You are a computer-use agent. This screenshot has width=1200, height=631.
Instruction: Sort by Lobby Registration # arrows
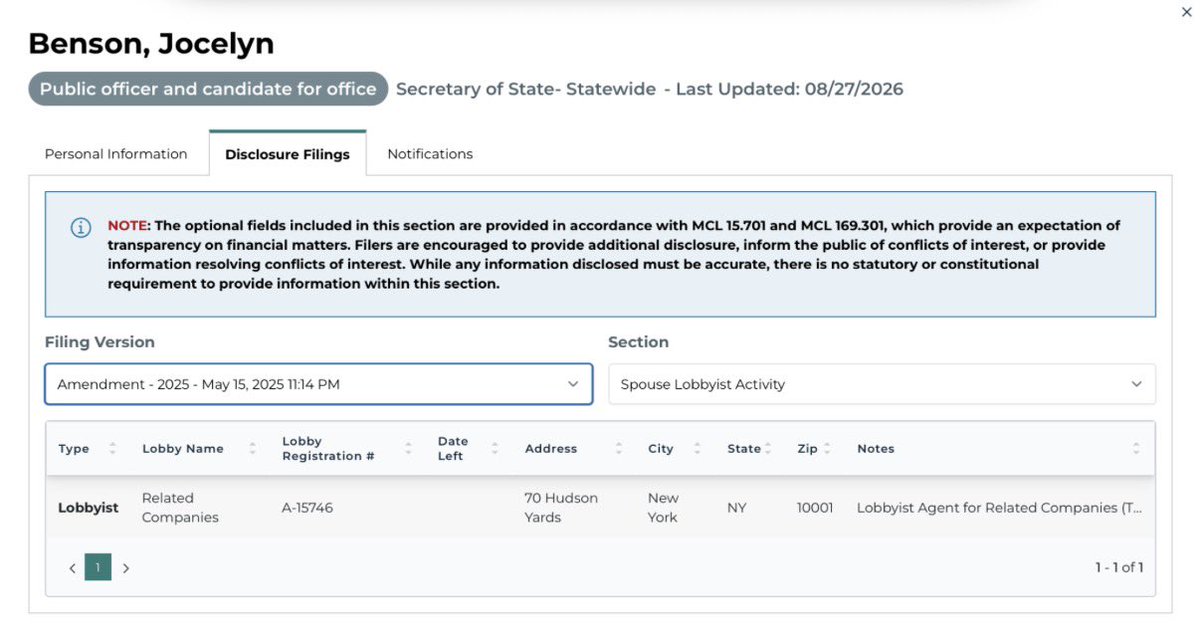pos(408,449)
